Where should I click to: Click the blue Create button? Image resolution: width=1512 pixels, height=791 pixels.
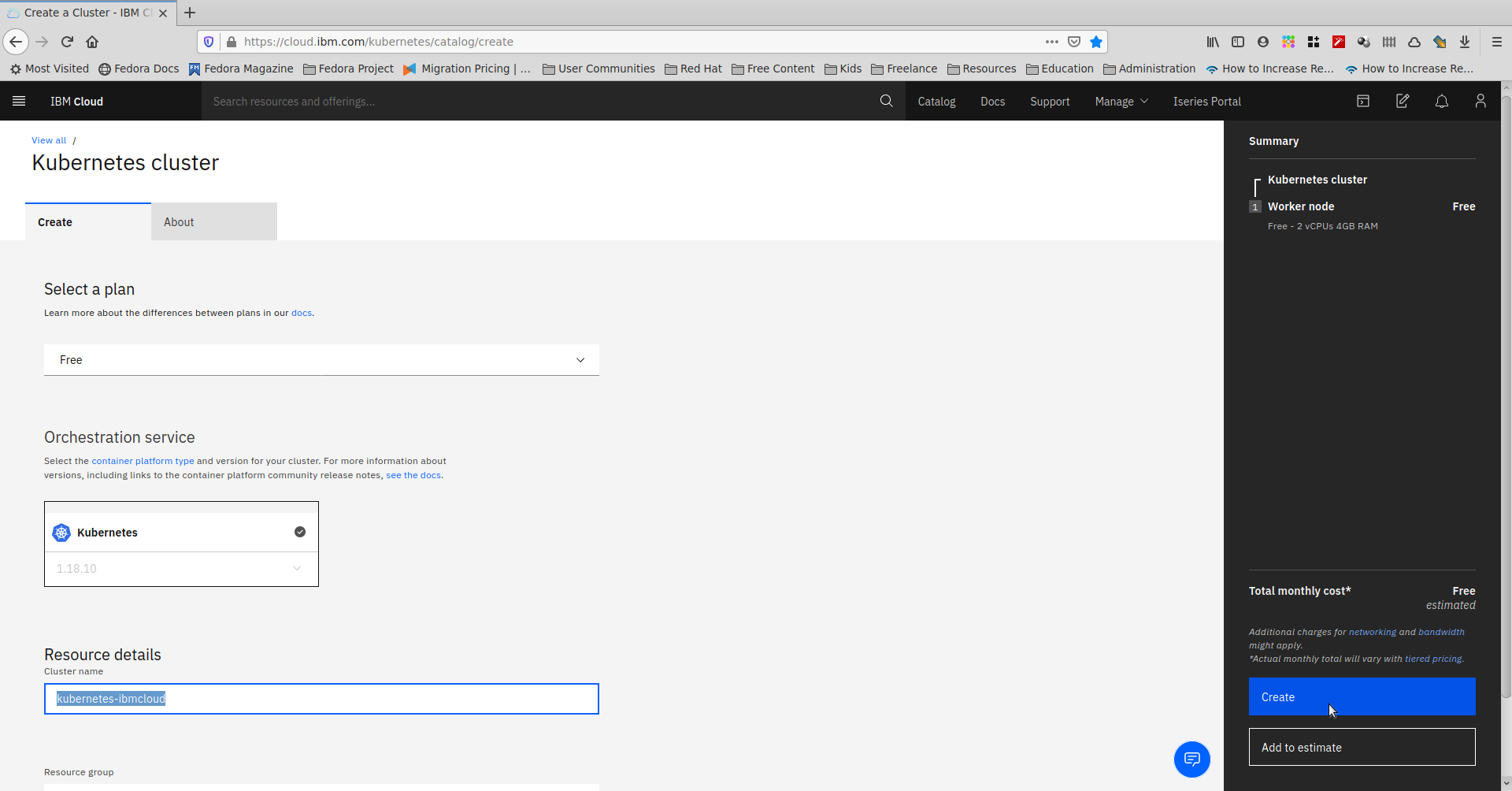pos(1362,696)
